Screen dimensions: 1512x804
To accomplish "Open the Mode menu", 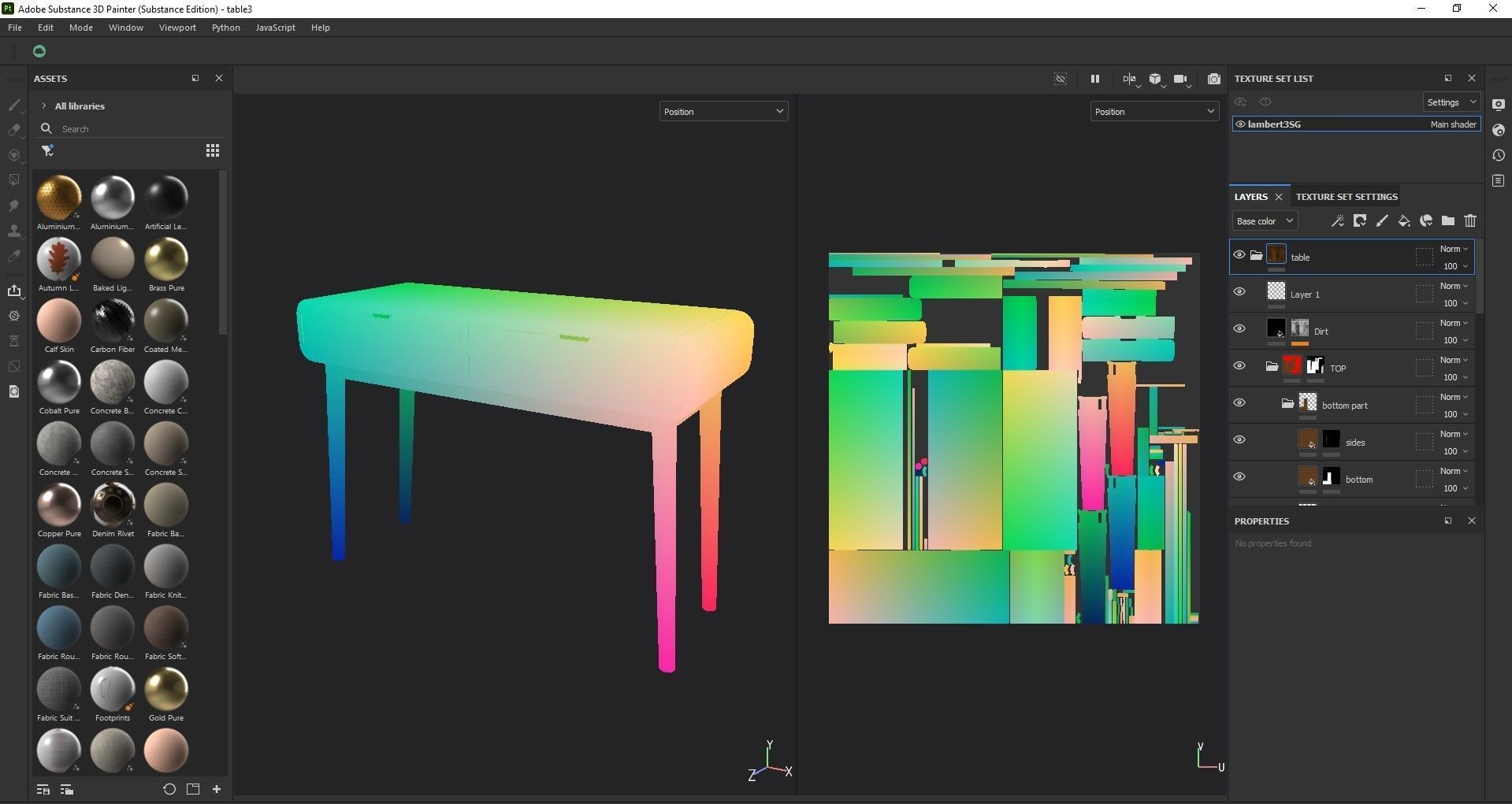I will [x=81, y=28].
